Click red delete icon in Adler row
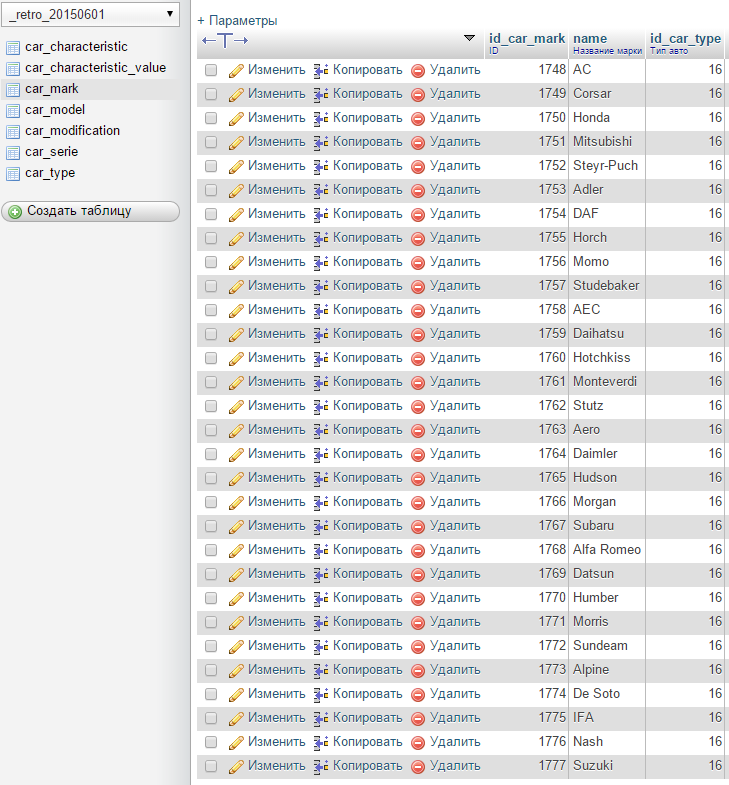Image resolution: width=729 pixels, height=785 pixels. tap(418, 191)
